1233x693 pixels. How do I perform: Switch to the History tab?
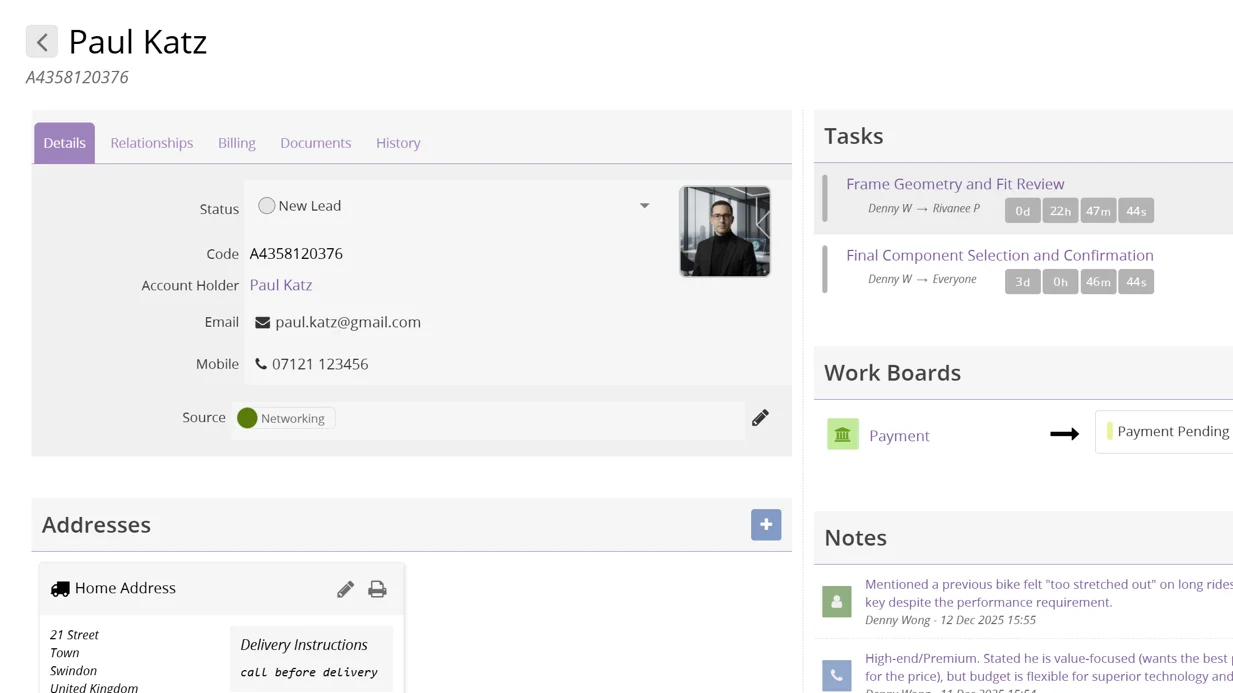pyautogui.click(x=397, y=143)
